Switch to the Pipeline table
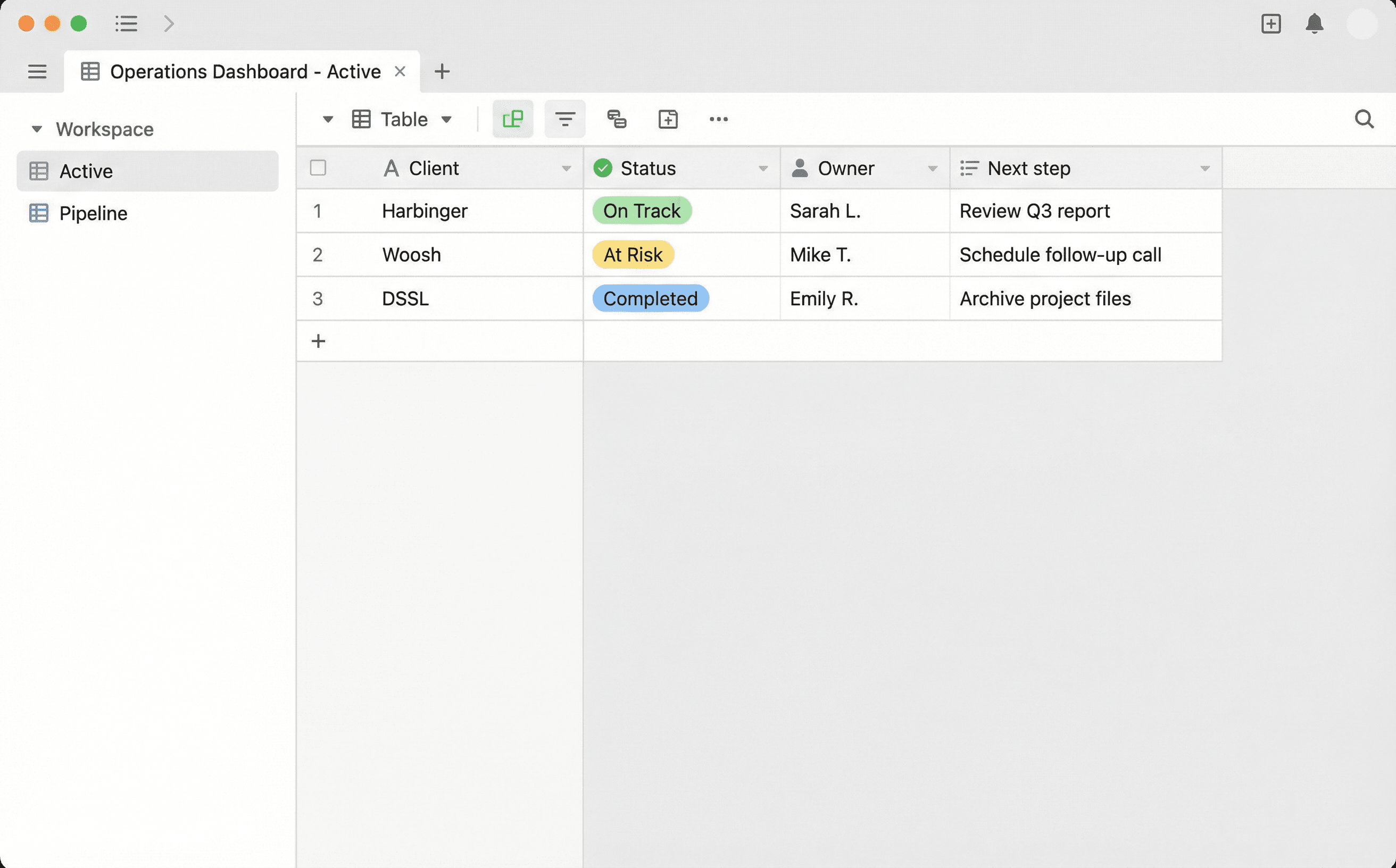 pos(93,213)
